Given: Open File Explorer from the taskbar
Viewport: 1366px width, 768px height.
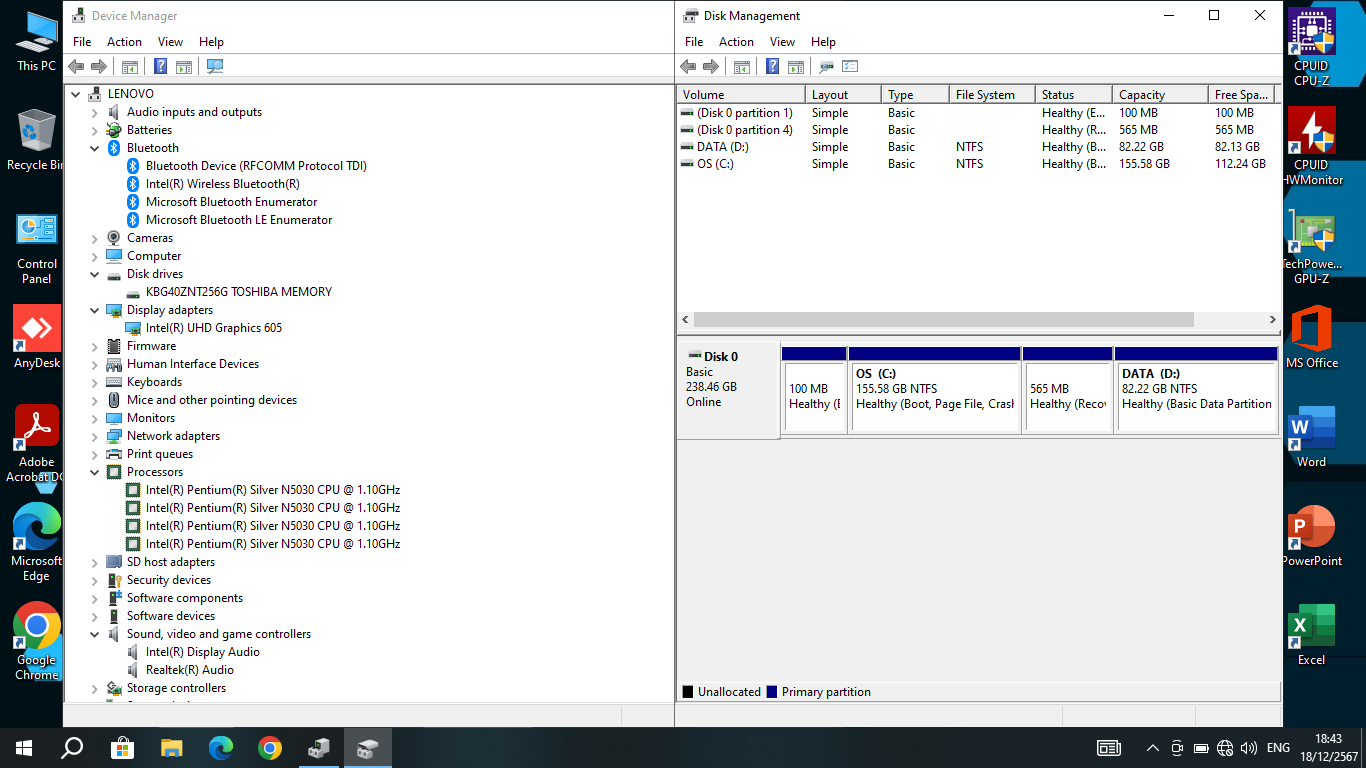Looking at the screenshot, I should [x=171, y=747].
